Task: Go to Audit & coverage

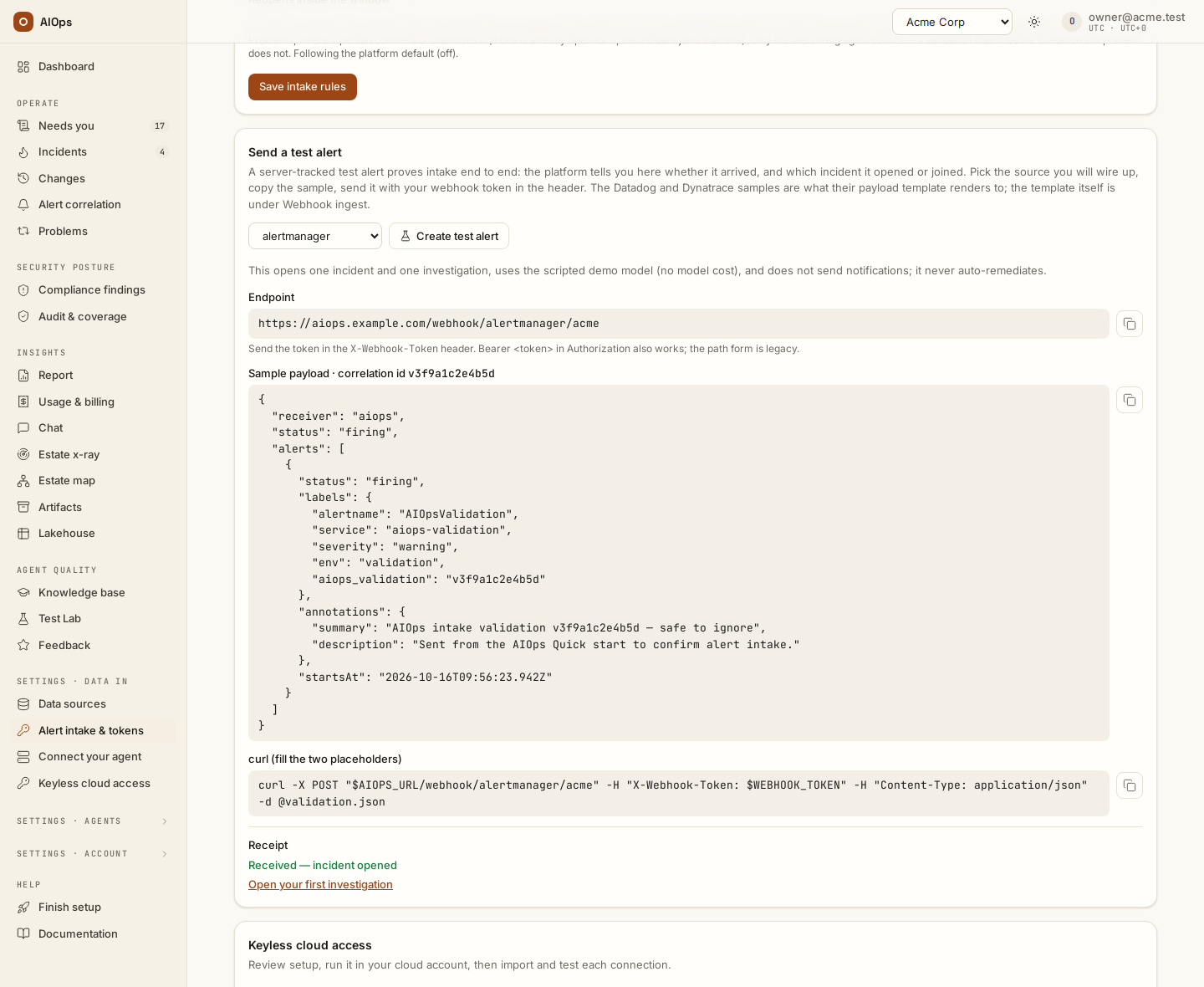Action: pos(93,317)
